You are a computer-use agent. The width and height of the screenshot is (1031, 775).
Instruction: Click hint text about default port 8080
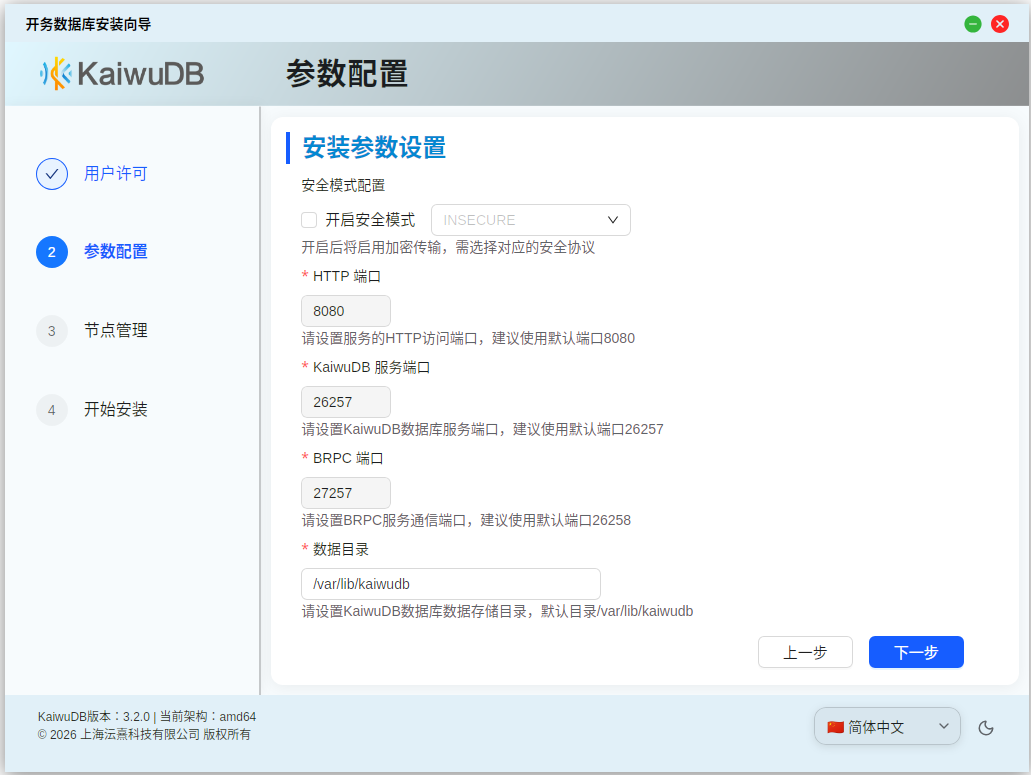pyautogui.click(x=468, y=339)
